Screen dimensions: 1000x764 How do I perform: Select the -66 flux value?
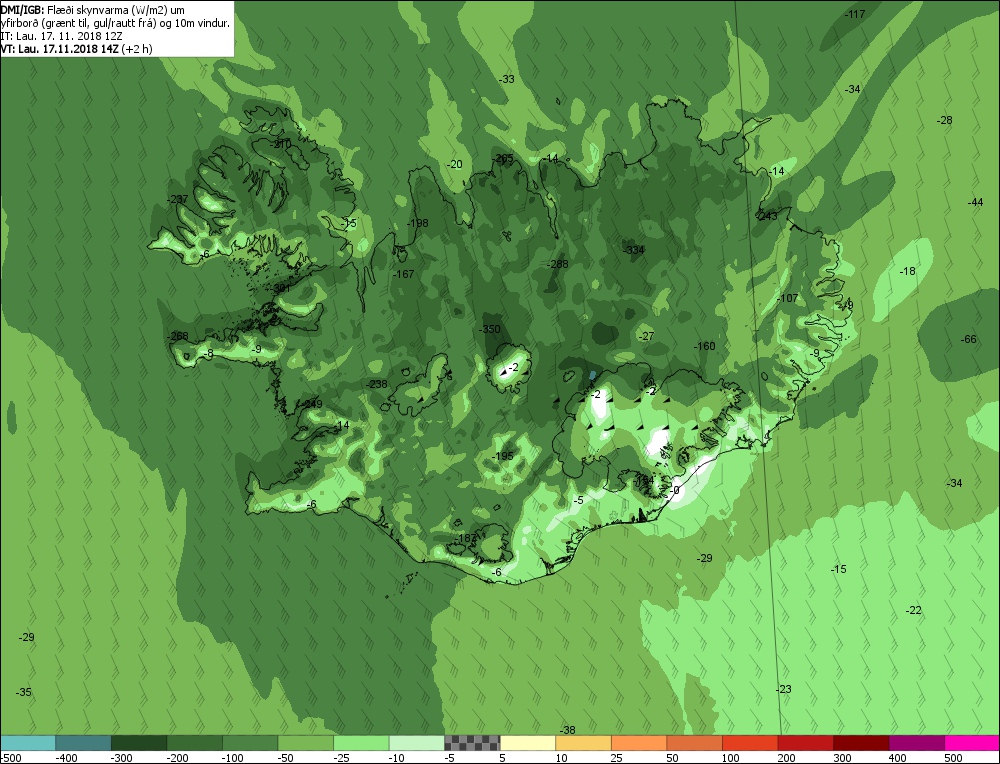[x=968, y=339]
